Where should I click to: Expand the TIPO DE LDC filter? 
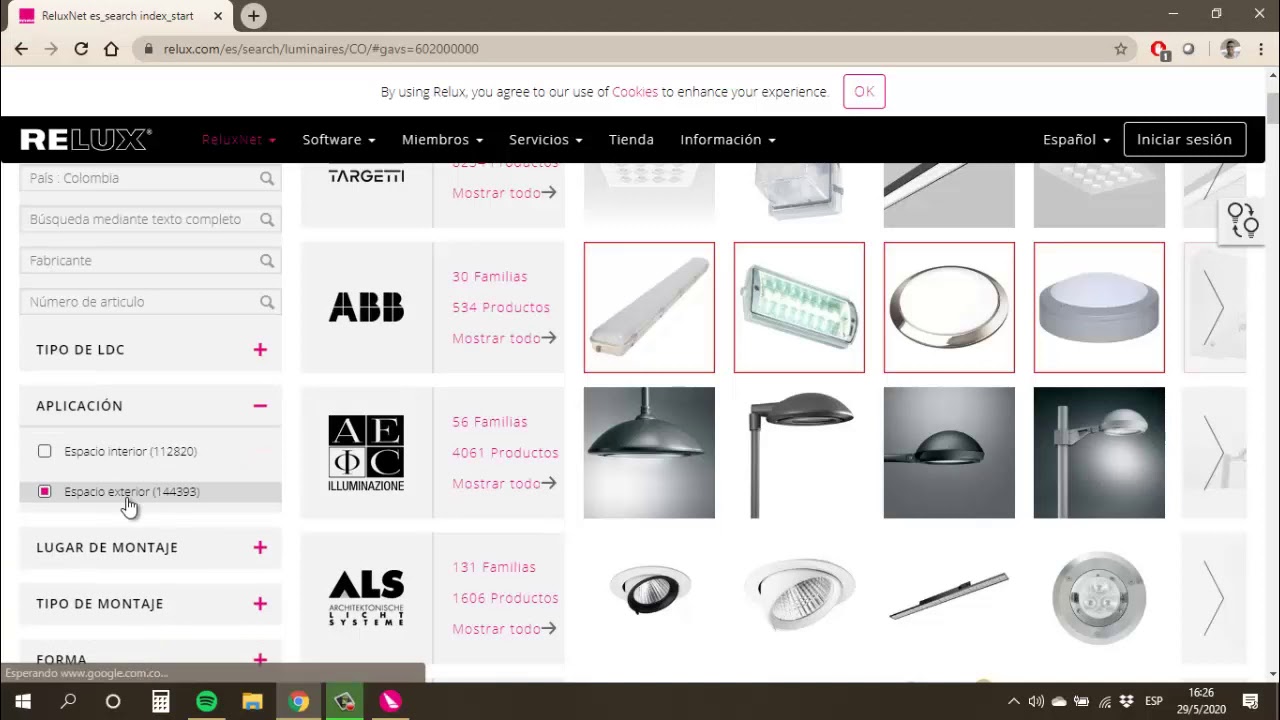260,349
